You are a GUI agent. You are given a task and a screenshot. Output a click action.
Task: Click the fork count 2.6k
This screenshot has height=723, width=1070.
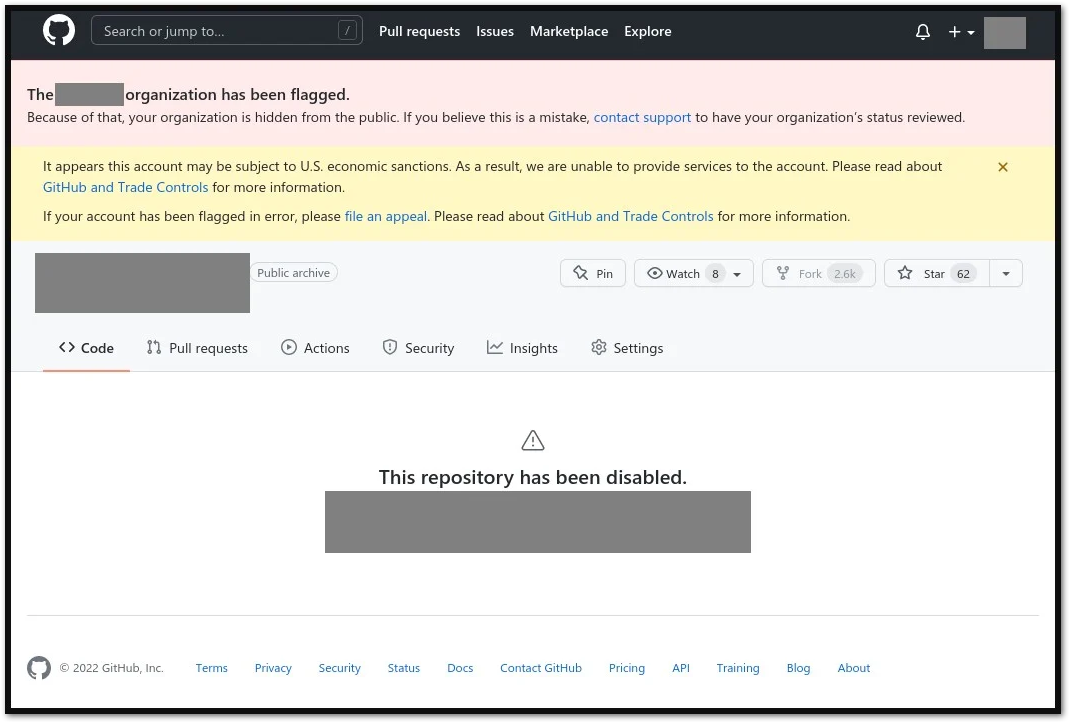(844, 274)
